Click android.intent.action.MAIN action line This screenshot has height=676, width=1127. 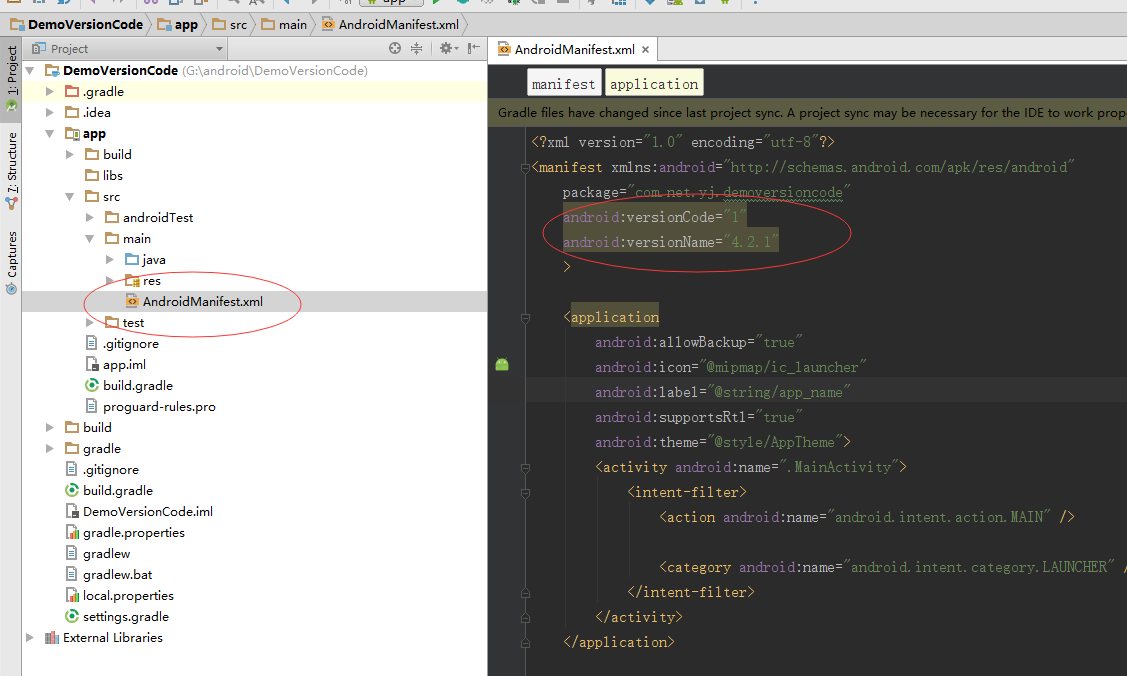coord(867,517)
